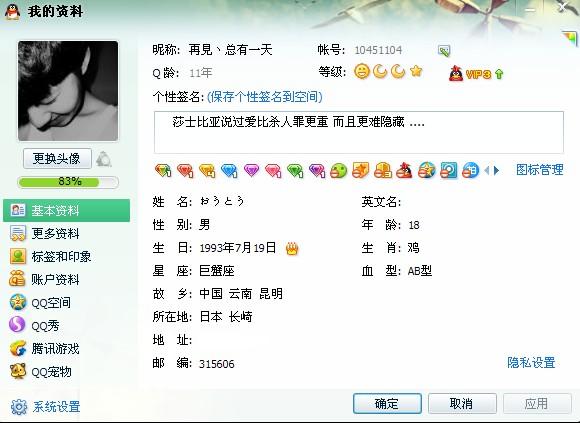580x423 pixels.
Task: Click the green diamond service icon
Action: [x=295, y=170]
